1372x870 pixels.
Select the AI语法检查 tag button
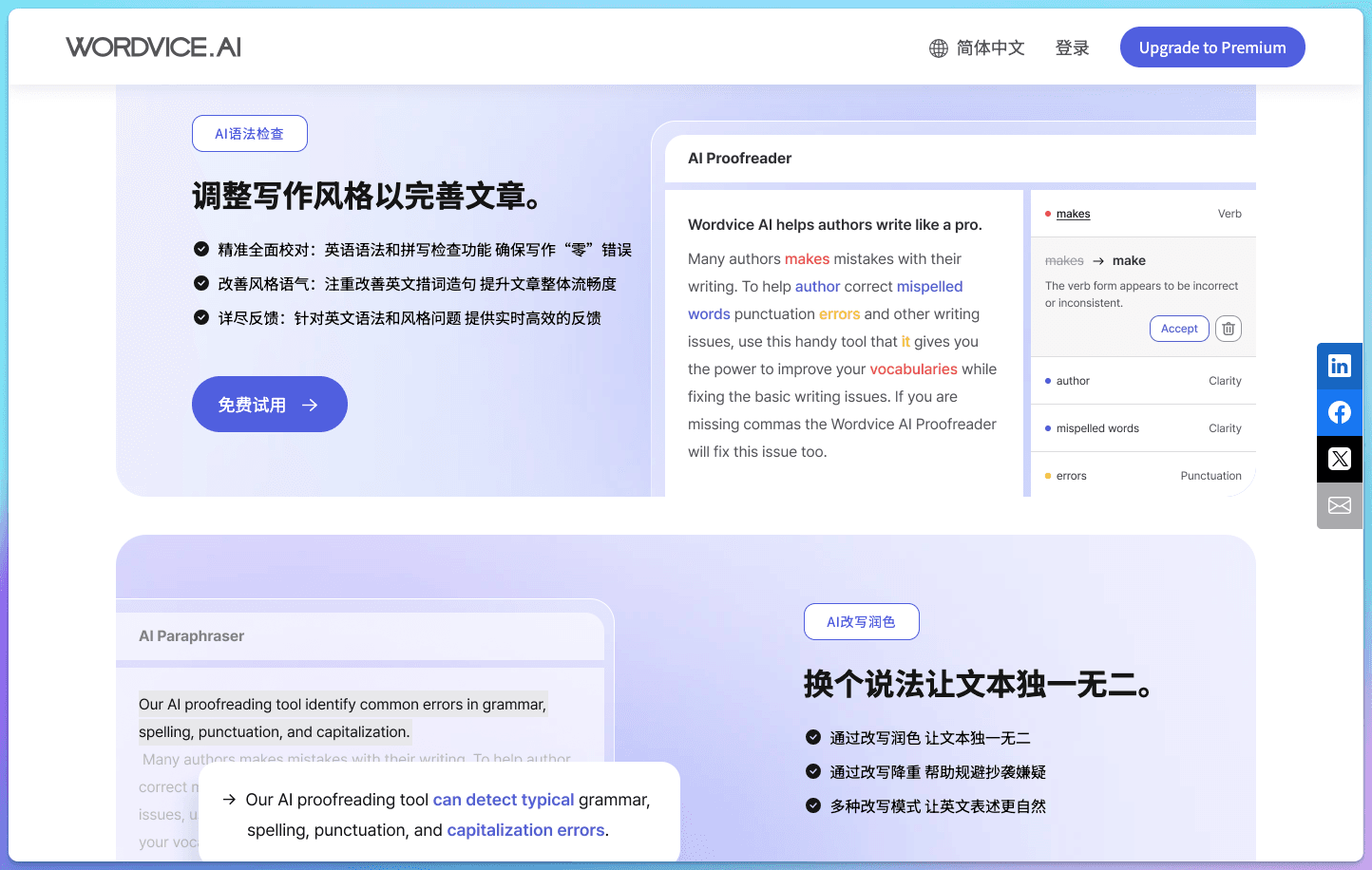250,134
